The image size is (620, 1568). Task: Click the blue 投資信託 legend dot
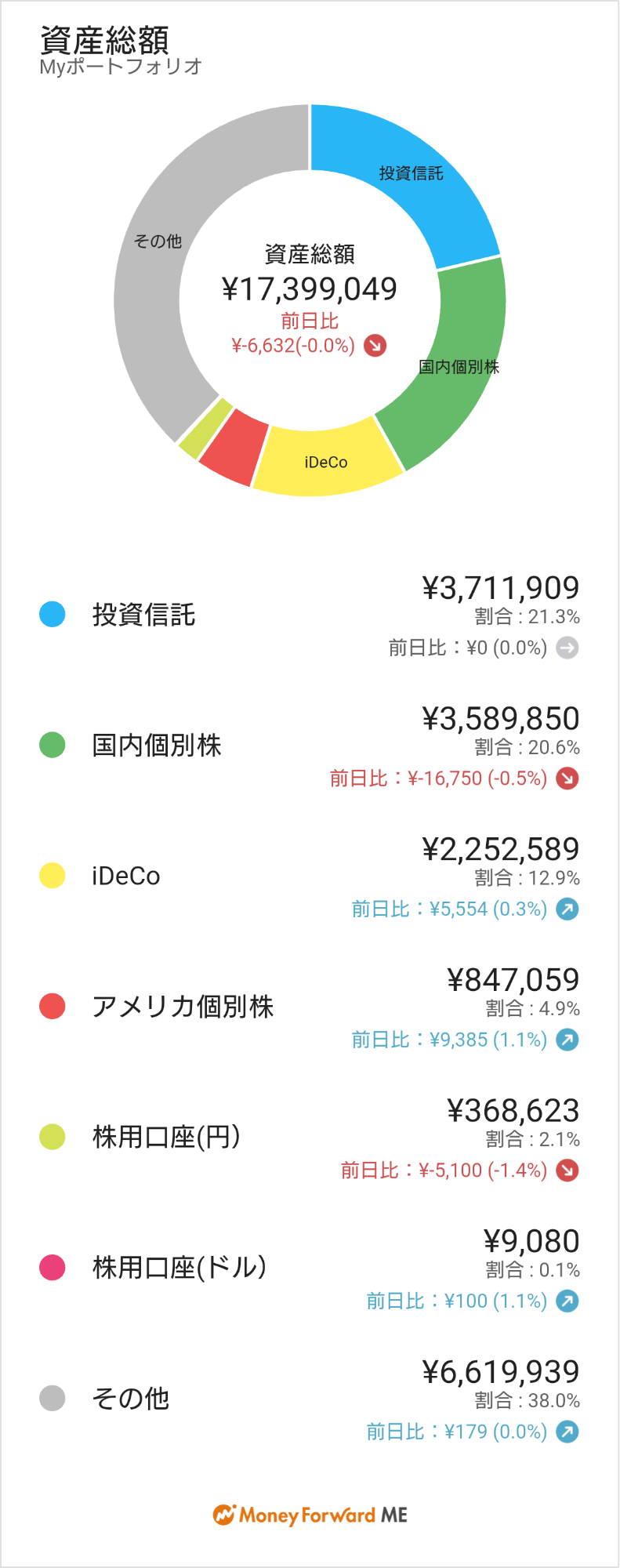click(53, 614)
